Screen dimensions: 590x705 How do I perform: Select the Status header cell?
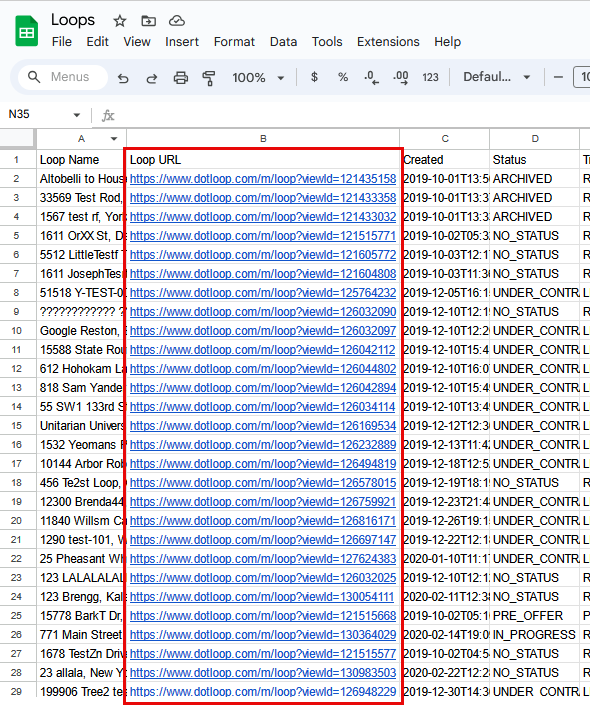[x=535, y=160]
